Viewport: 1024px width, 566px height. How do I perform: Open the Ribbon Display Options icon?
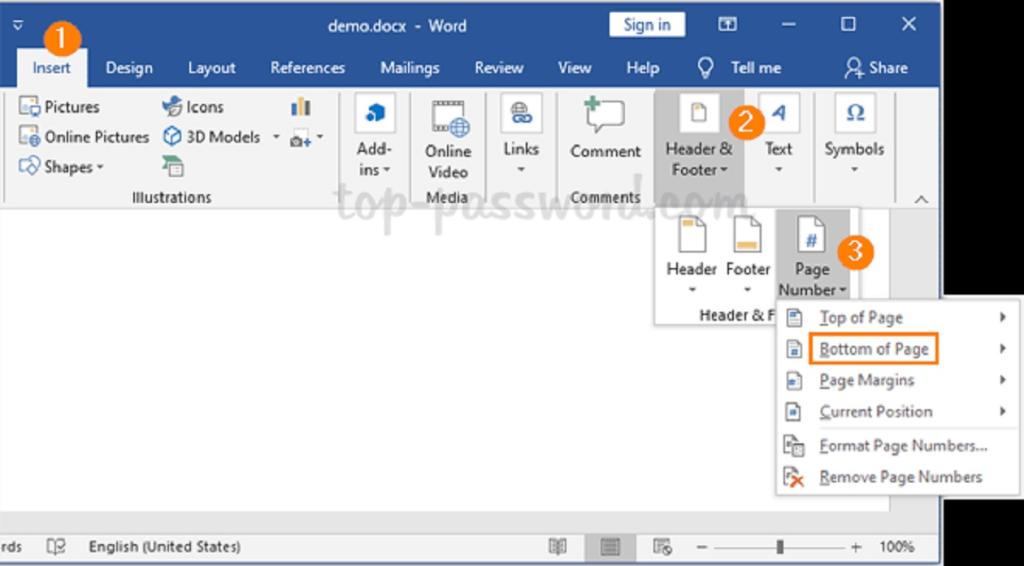[x=727, y=25]
